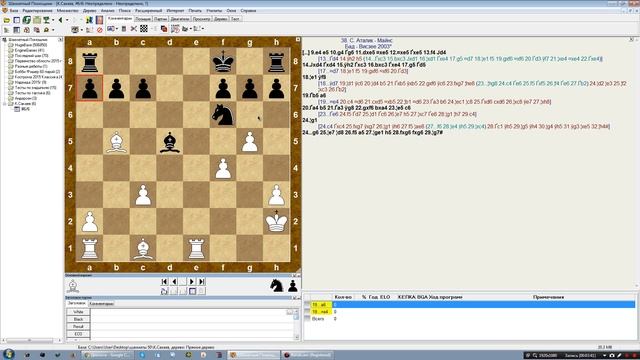Click the Result header field button

click(78, 327)
